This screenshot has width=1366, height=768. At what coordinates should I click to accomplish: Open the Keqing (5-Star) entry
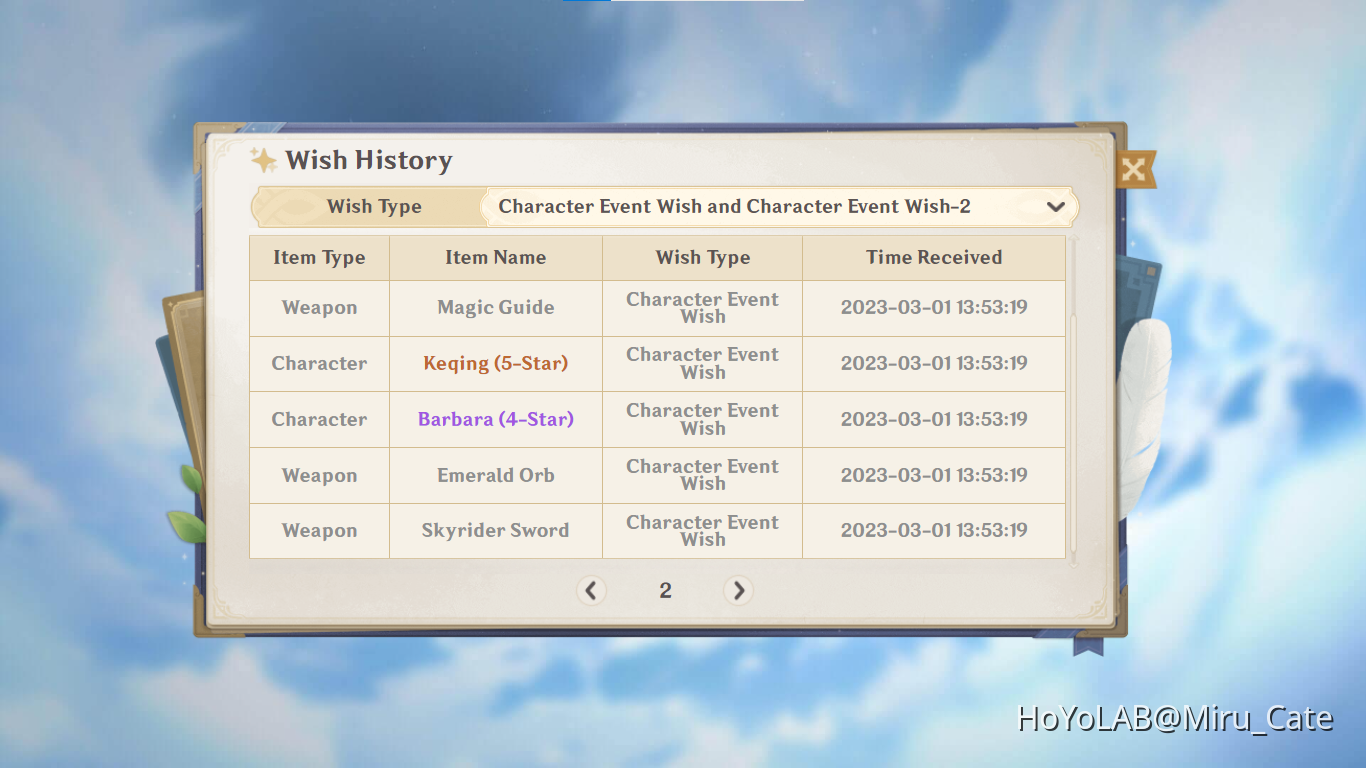pos(495,363)
